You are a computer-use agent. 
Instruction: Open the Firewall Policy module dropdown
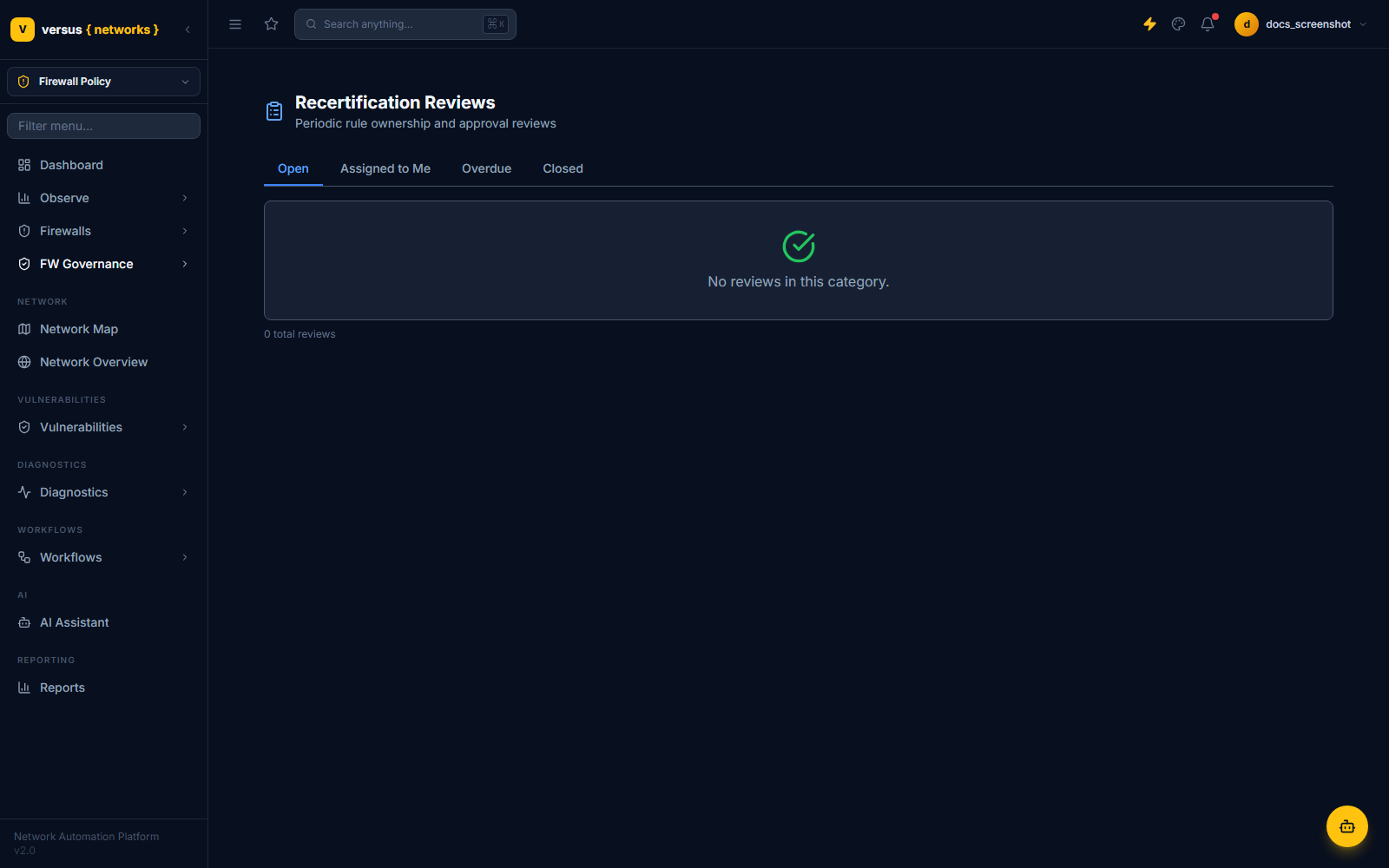(103, 82)
